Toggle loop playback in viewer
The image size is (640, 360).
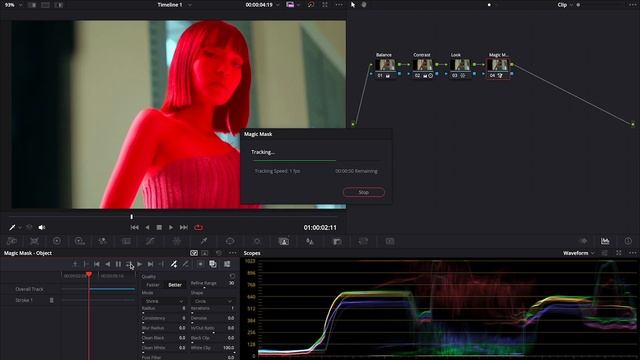pos(198,227)
